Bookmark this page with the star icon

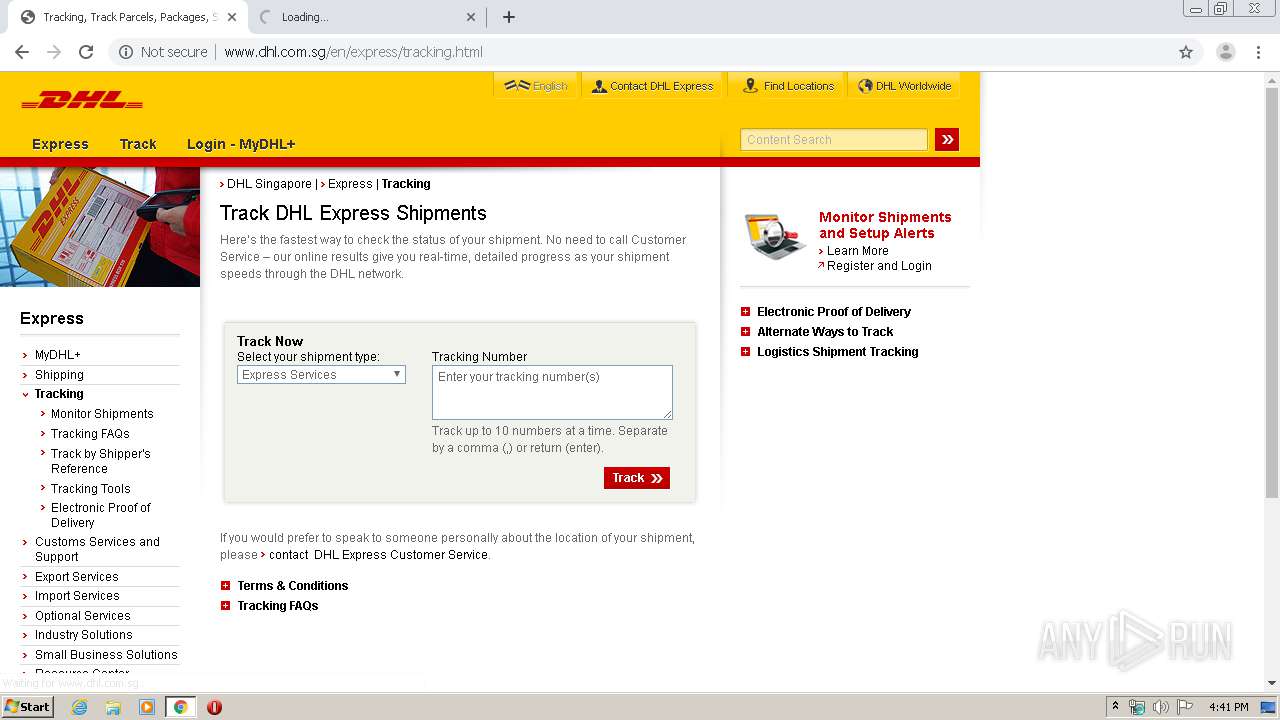tap(1186, 52)
